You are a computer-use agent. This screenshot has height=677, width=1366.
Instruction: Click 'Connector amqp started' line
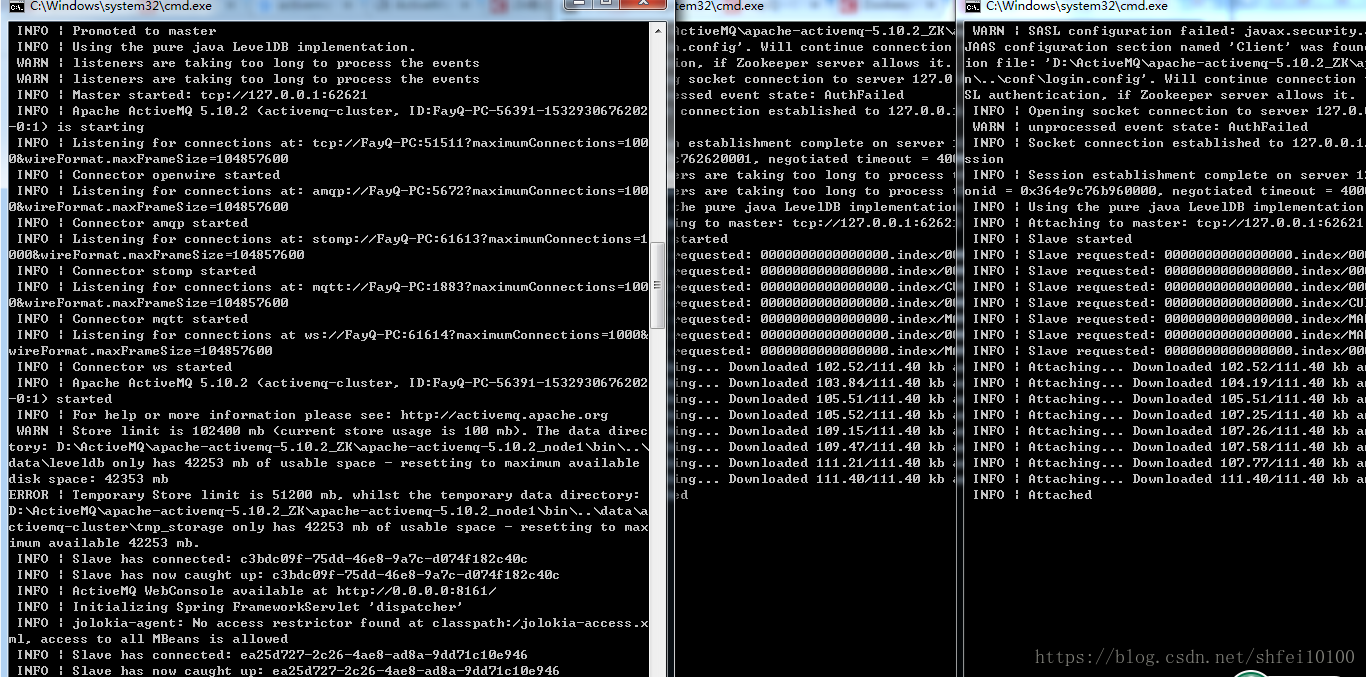132,223
